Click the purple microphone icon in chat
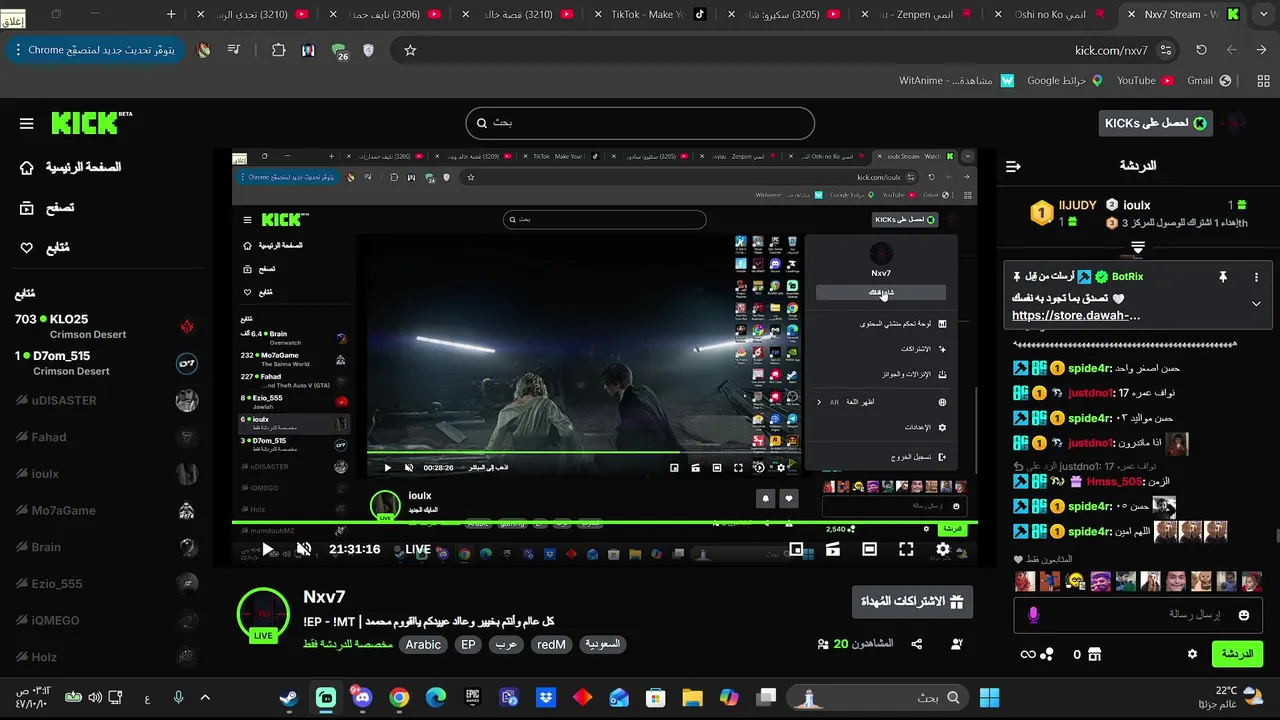 click(x=1033, y=615)
